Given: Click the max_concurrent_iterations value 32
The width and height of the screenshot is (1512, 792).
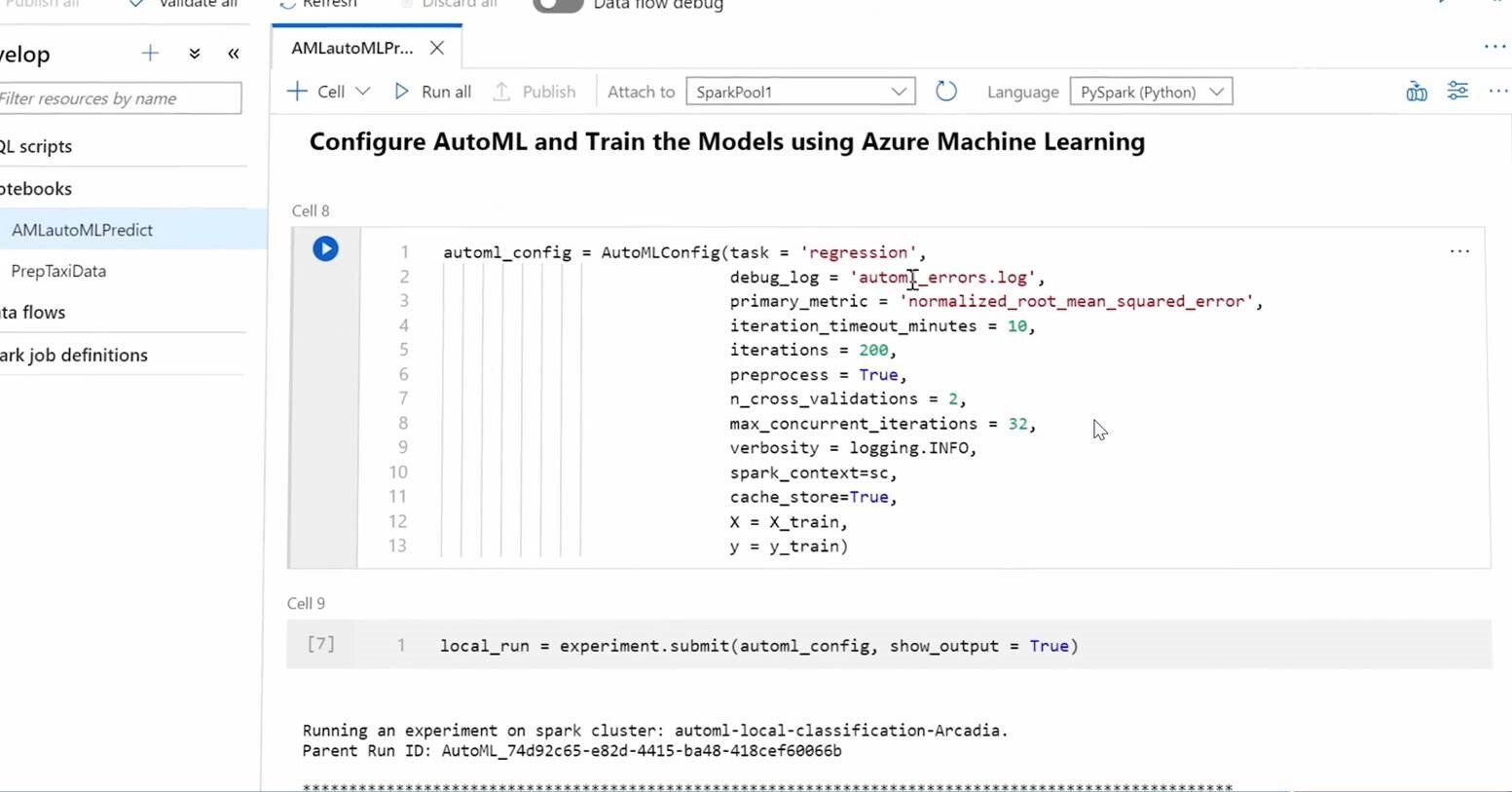Looking at the screenshot, I should (1017, 424).
